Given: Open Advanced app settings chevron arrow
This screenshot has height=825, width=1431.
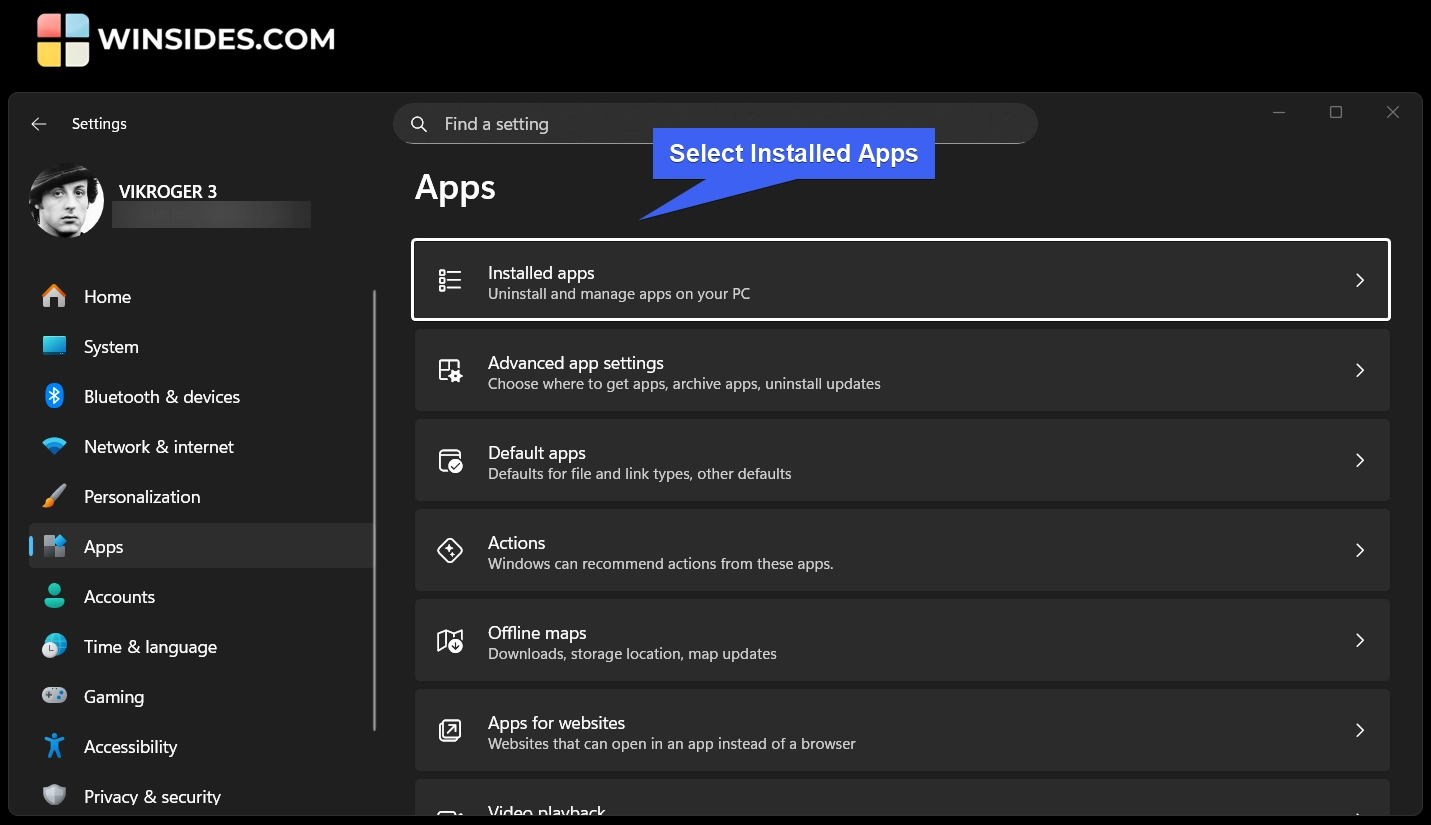Looking at the screenshot, I should point(1359,370).
